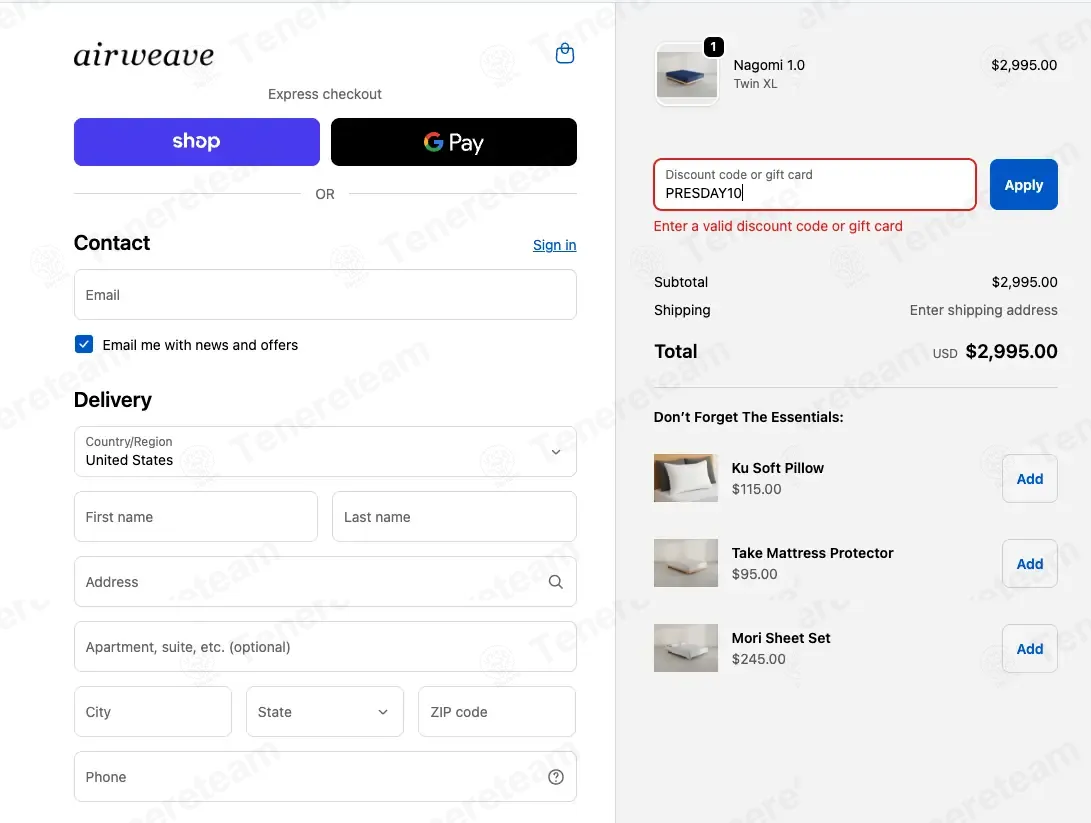
Task: Click the Take Mattress Protector $95.00 price
Action: click(754, 574)
